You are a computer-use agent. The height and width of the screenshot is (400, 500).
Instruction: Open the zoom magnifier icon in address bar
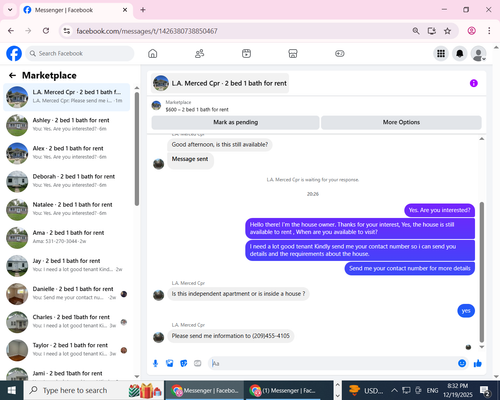click(416, 31)
